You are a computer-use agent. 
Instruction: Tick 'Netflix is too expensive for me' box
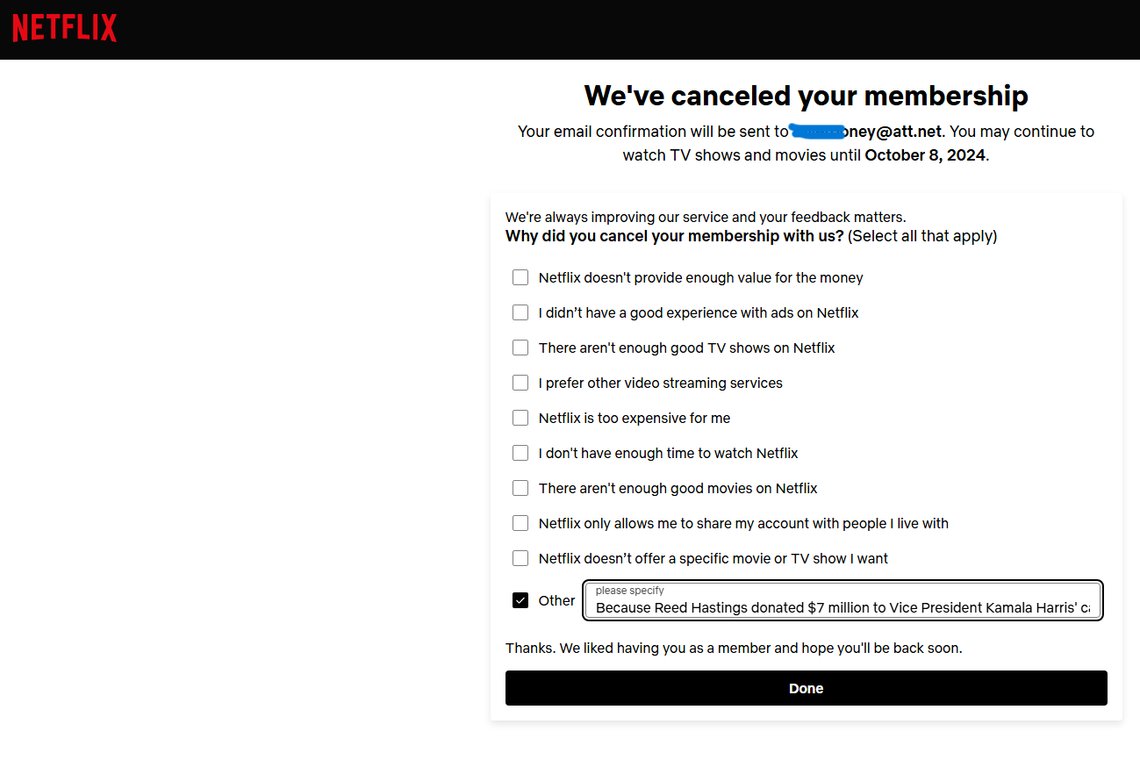(520, 417)
